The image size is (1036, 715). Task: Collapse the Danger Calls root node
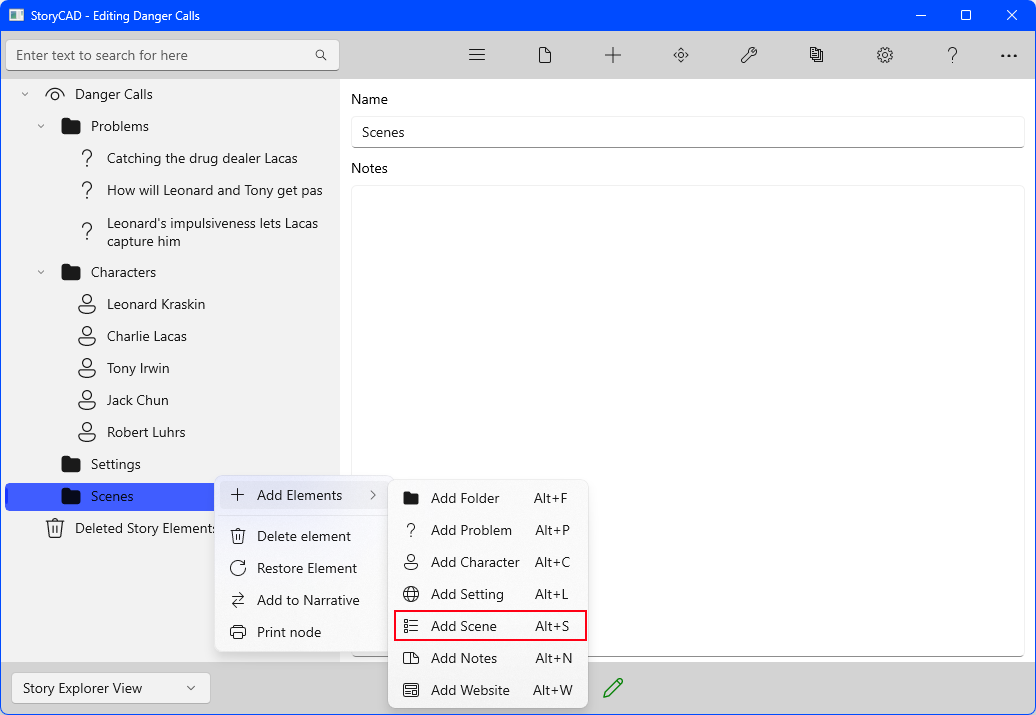25,94
